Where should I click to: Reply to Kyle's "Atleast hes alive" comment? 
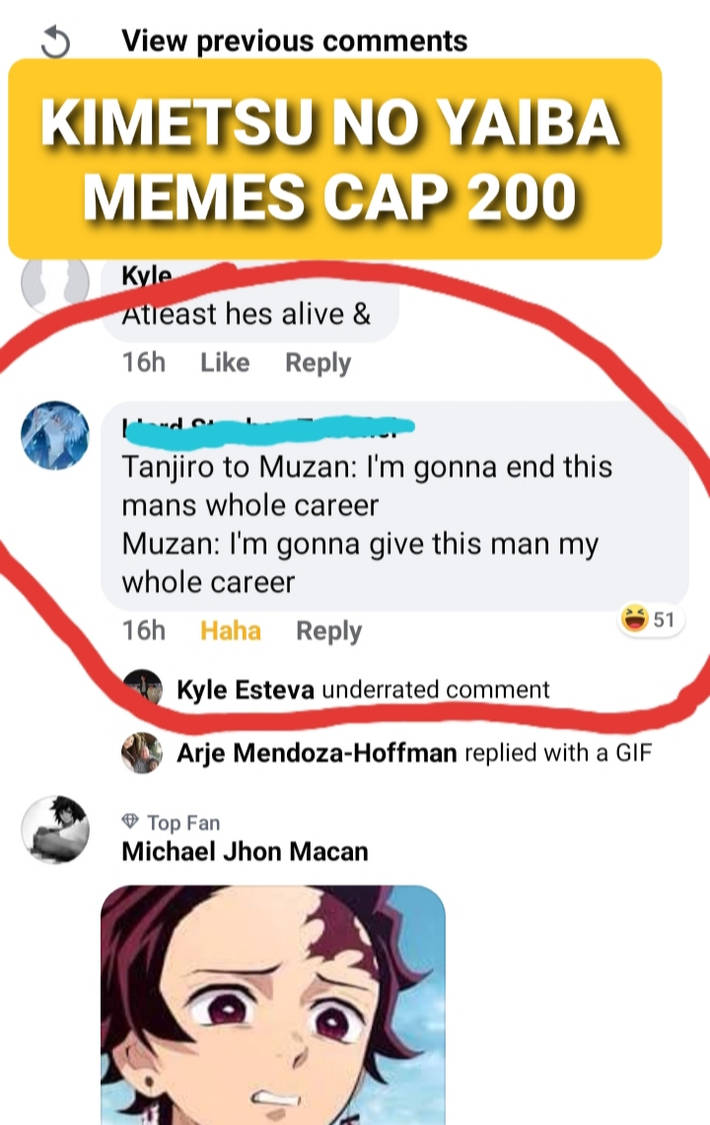click(x=318, y=362)
